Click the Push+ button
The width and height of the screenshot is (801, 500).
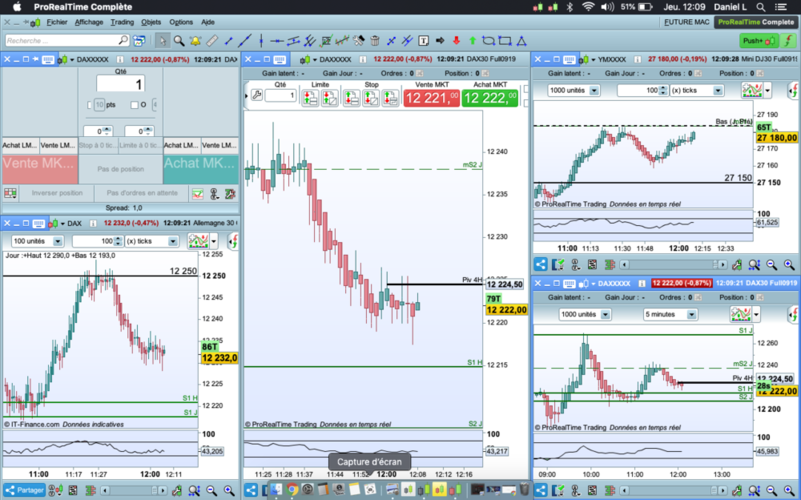[759, 40]
